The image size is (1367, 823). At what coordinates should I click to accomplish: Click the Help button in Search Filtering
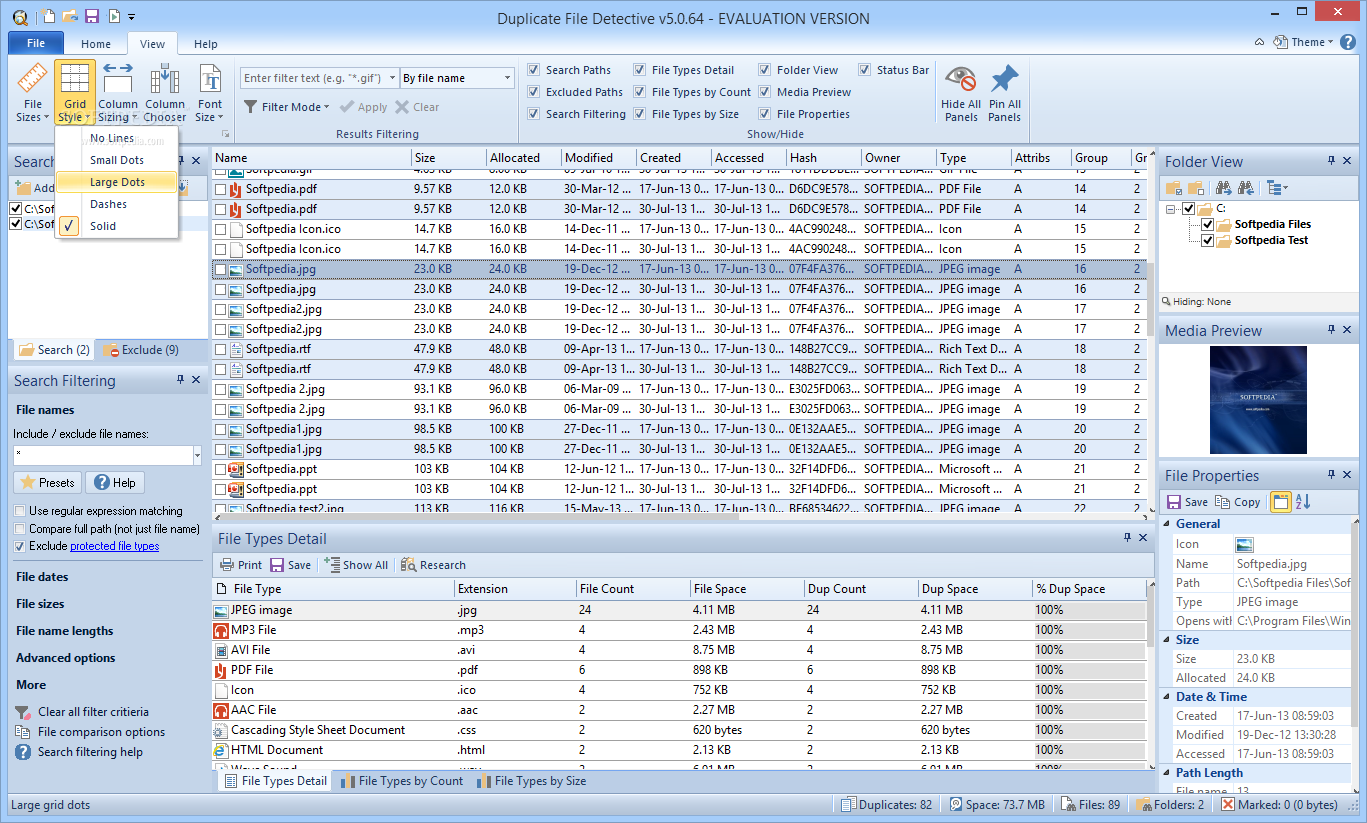coord(115,483)
